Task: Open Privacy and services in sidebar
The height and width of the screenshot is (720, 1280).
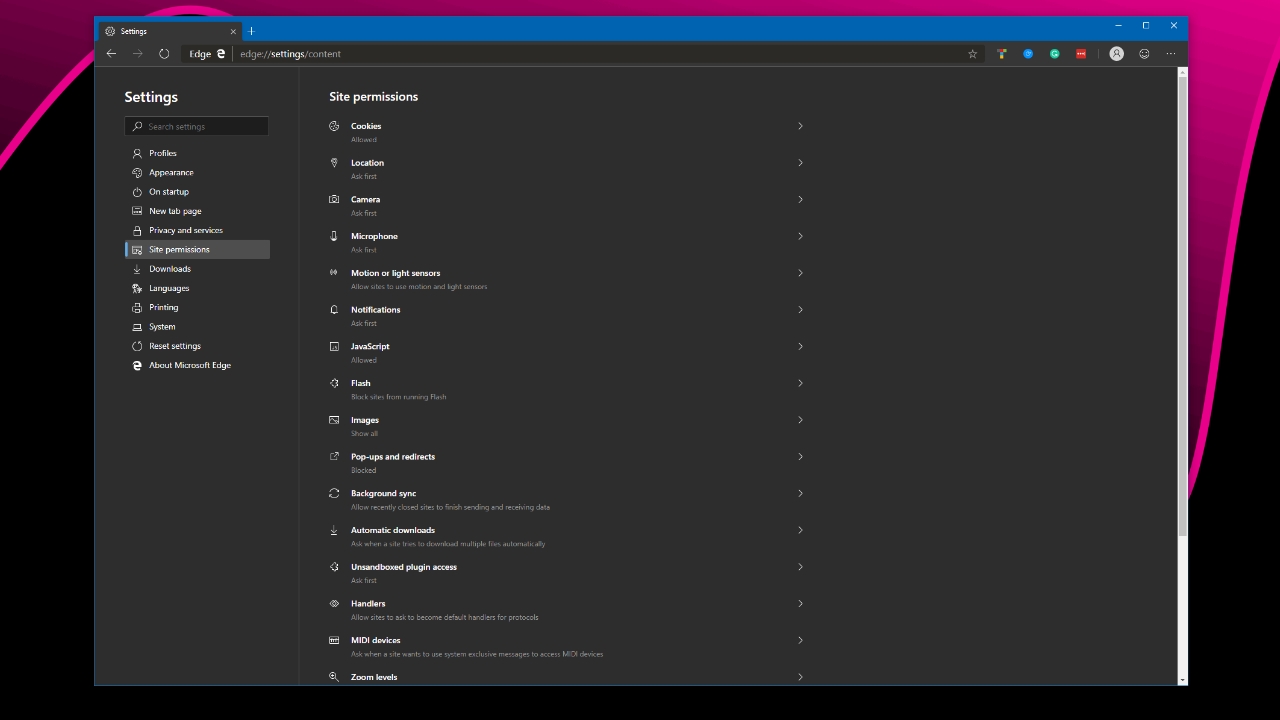Action: tap(186, 230)
